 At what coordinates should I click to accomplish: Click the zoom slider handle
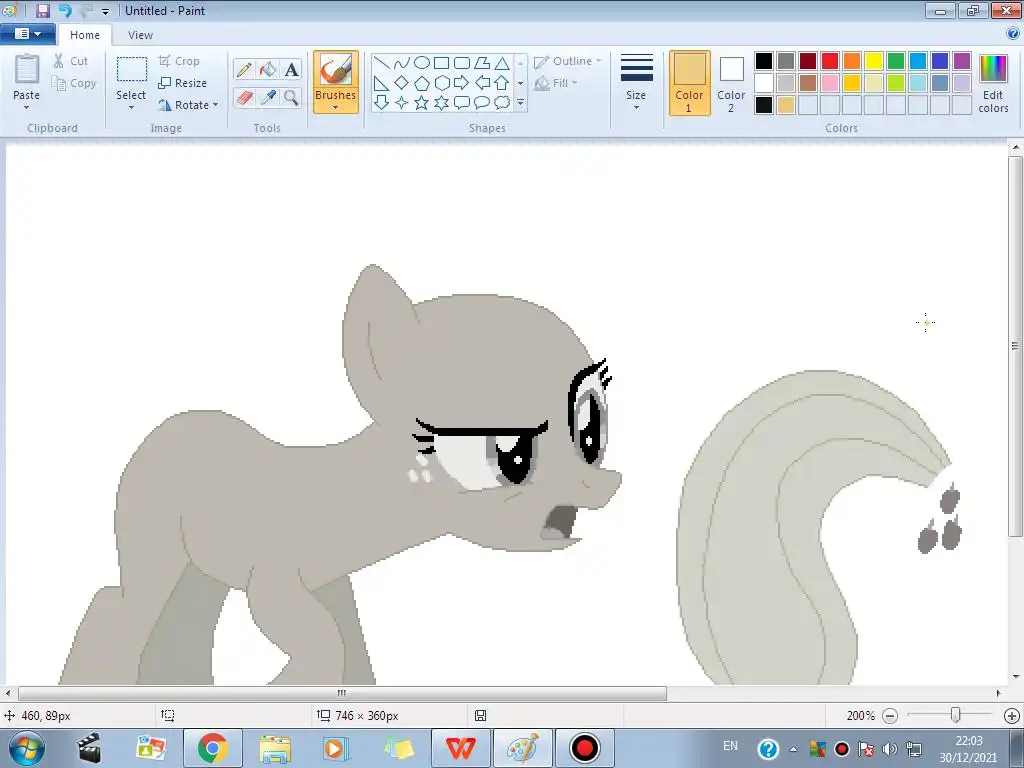[x=955, y=715]
